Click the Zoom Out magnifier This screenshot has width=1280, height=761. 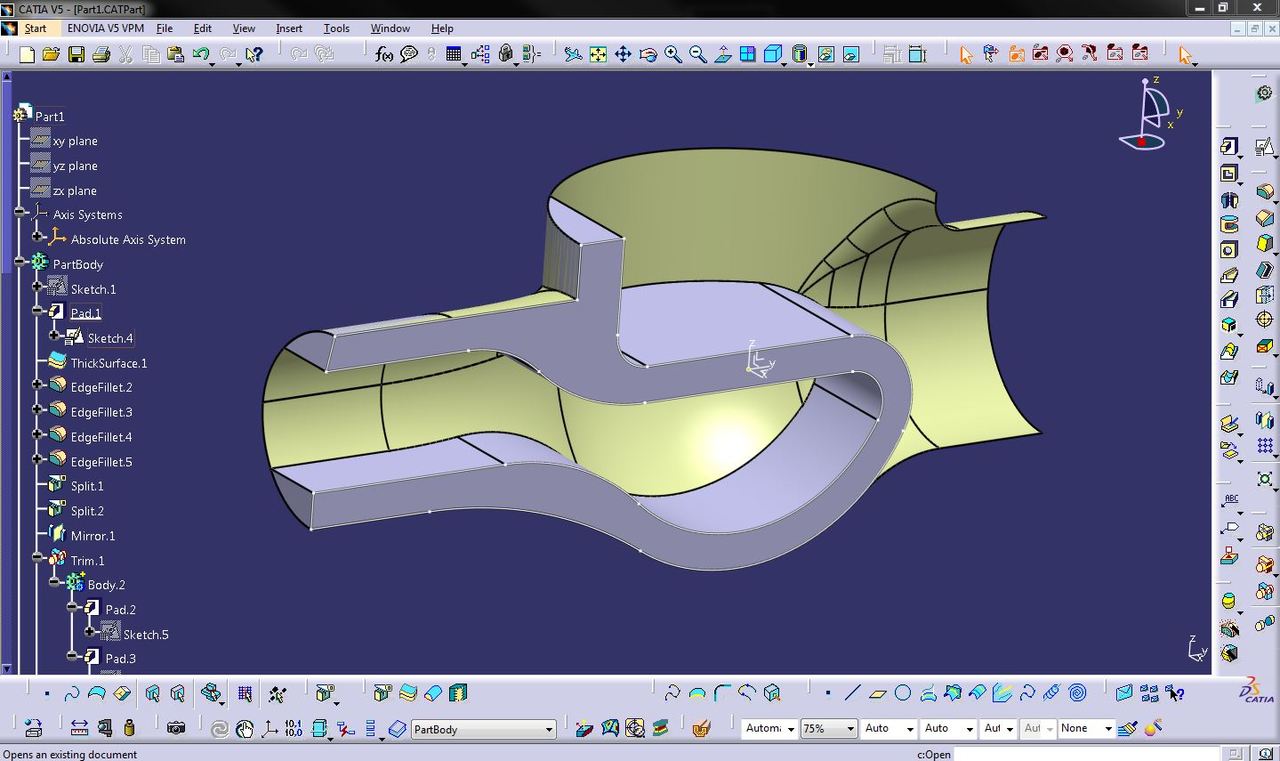click(698, 54)
